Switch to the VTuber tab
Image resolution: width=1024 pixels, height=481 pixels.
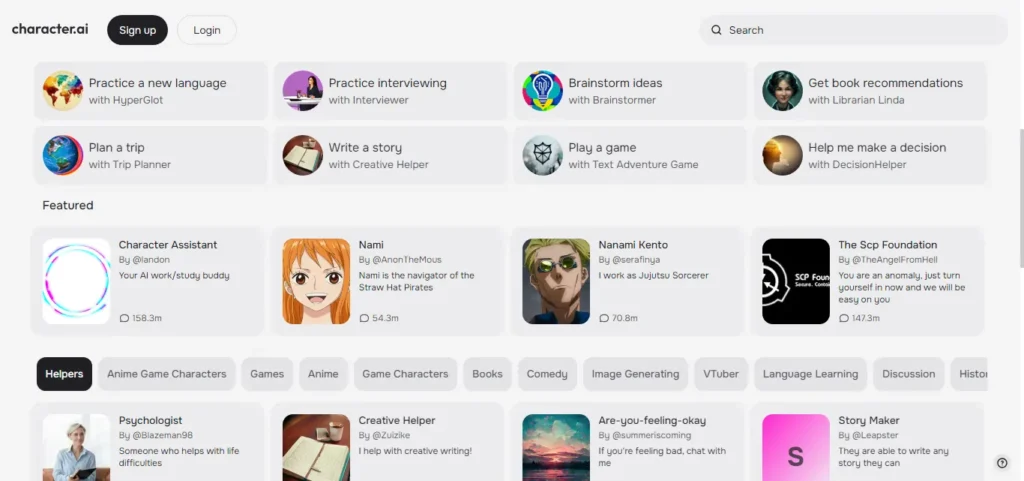(721, 374)
